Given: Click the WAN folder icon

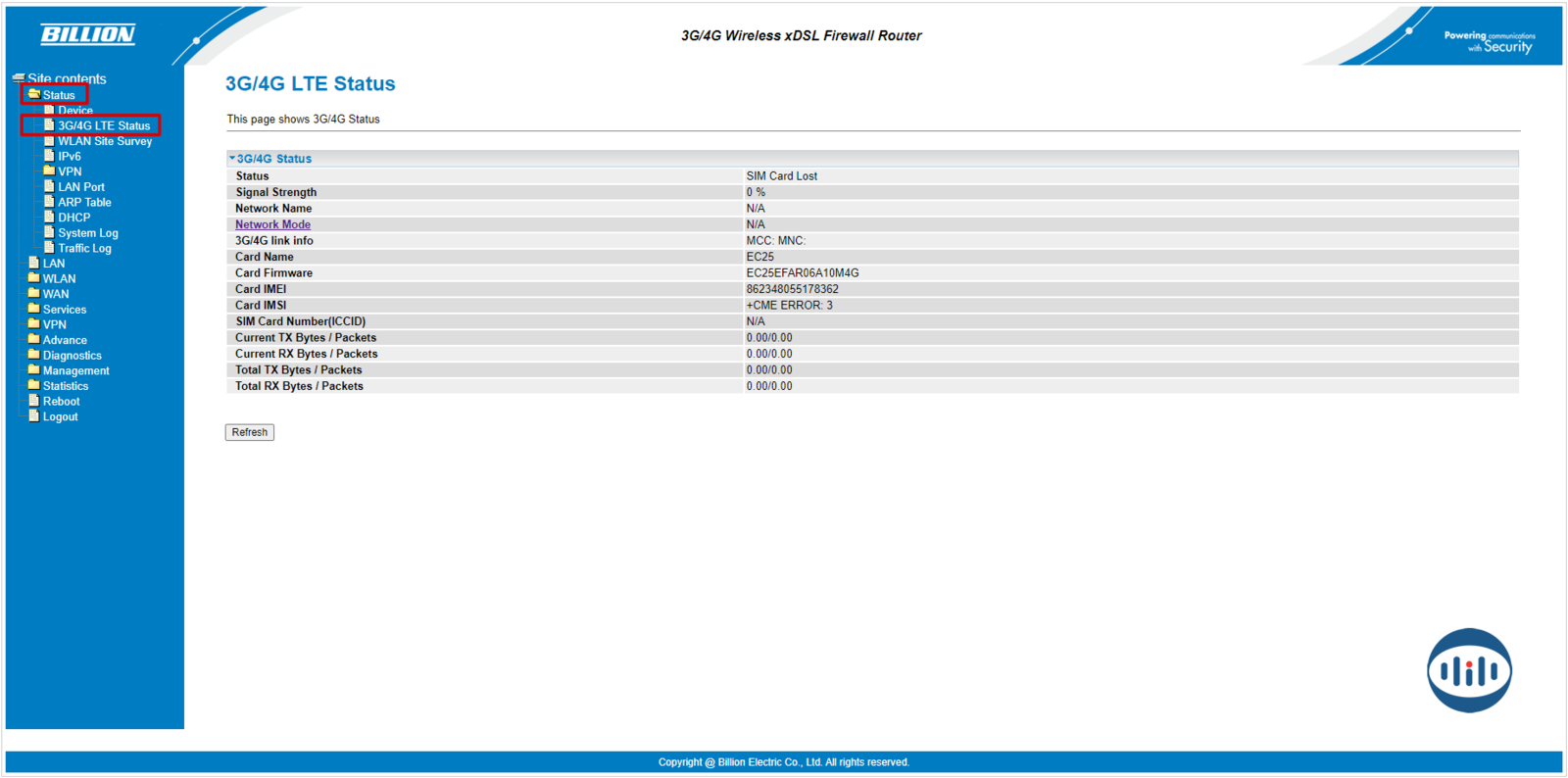Looking at the screenshot, I should coord(34,294).
